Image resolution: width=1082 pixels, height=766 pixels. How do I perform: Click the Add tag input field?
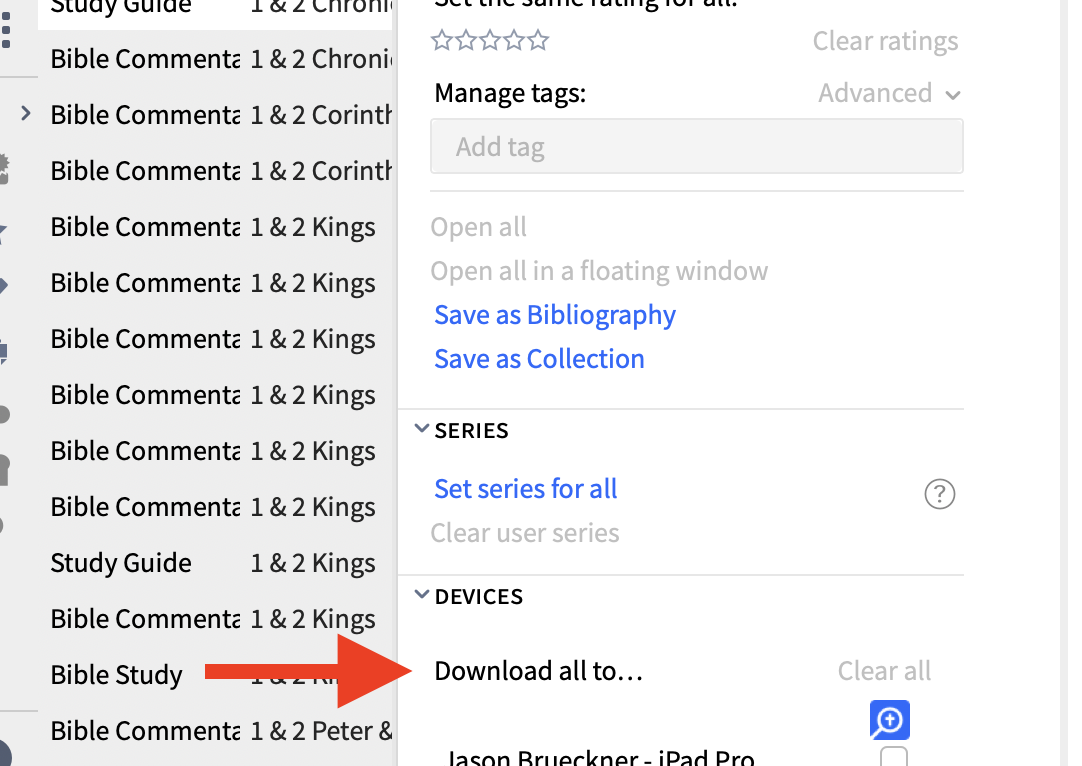coord(696,145)
